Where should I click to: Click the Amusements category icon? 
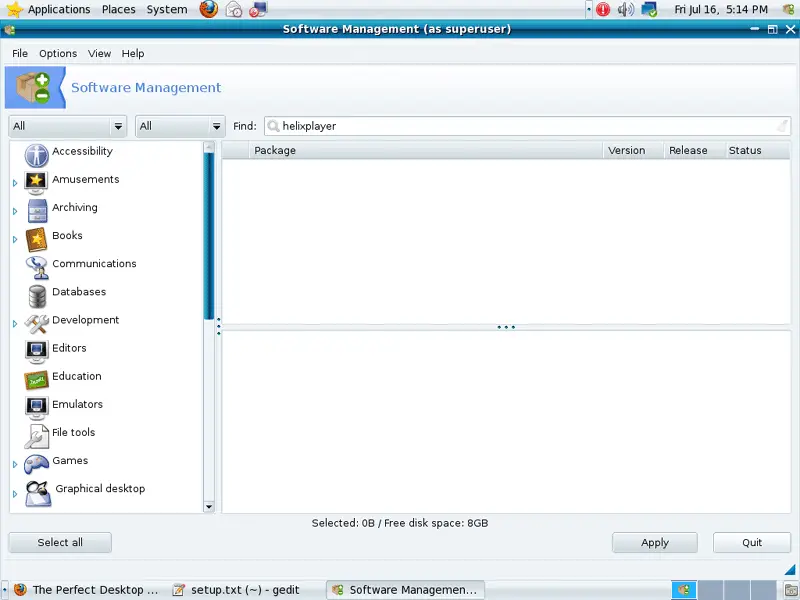click(36, 183)
